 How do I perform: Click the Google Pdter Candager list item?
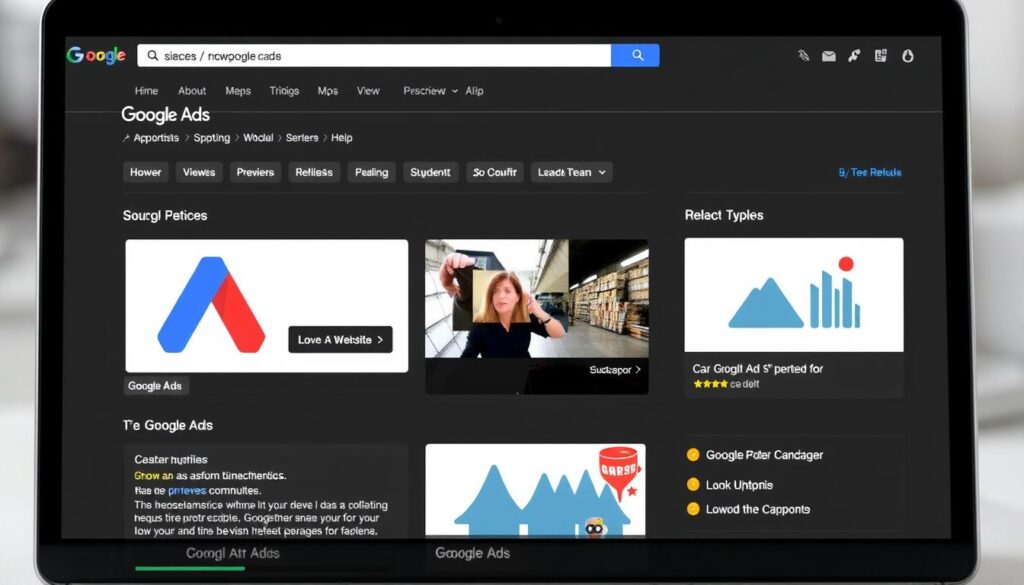pos(764,455)
